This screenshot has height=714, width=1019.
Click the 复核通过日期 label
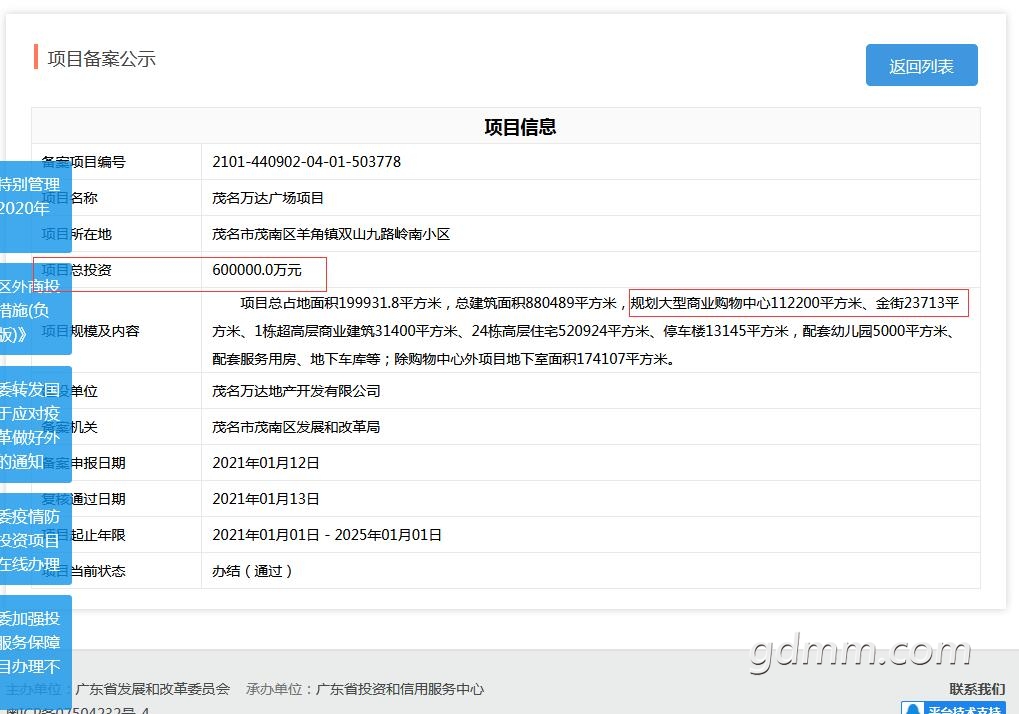pyautogui.click(x=83, y=499)
